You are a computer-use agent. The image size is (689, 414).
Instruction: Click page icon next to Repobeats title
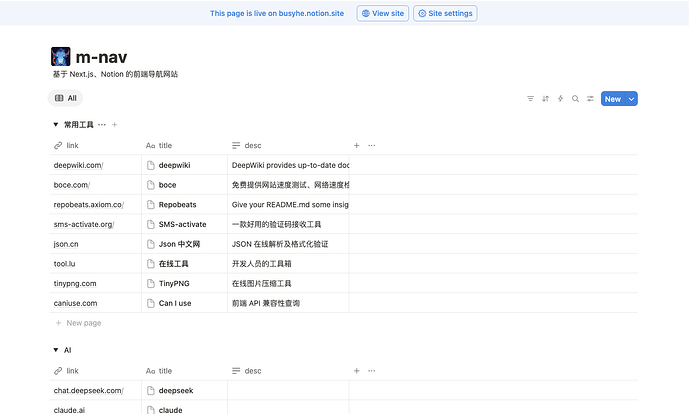(x=151, y=205)
